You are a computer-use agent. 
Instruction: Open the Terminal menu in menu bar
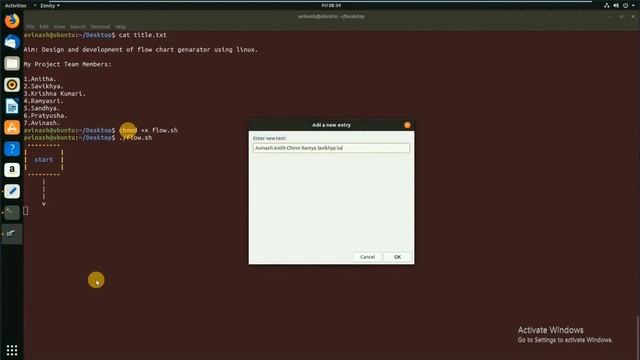point(100,27)
